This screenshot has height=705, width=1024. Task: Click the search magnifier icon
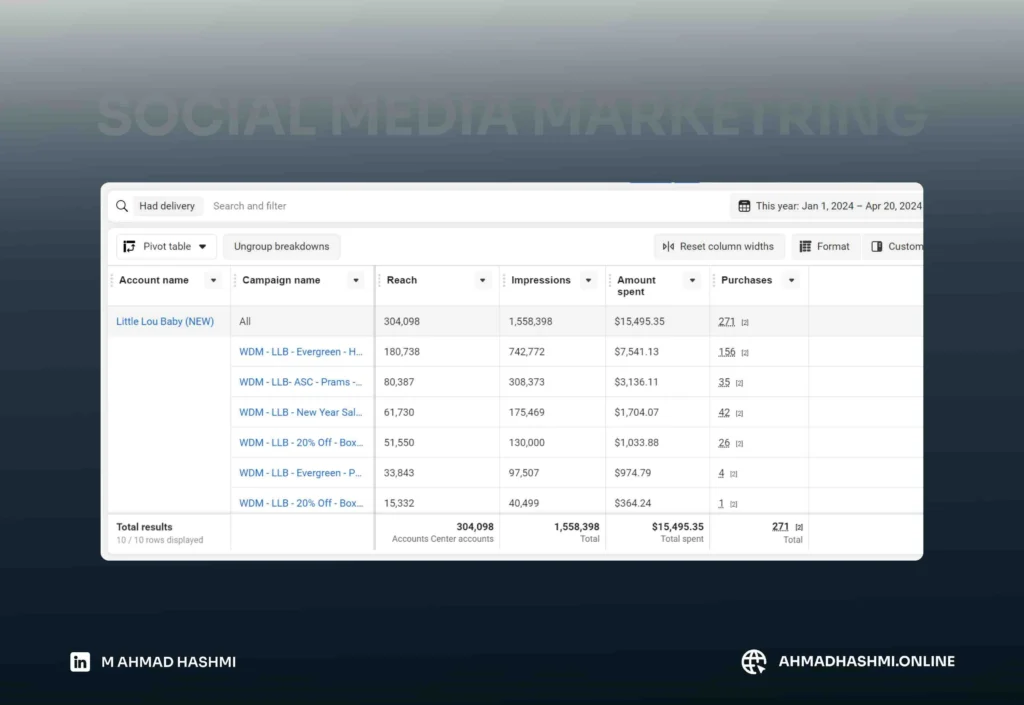coord(122,206)
